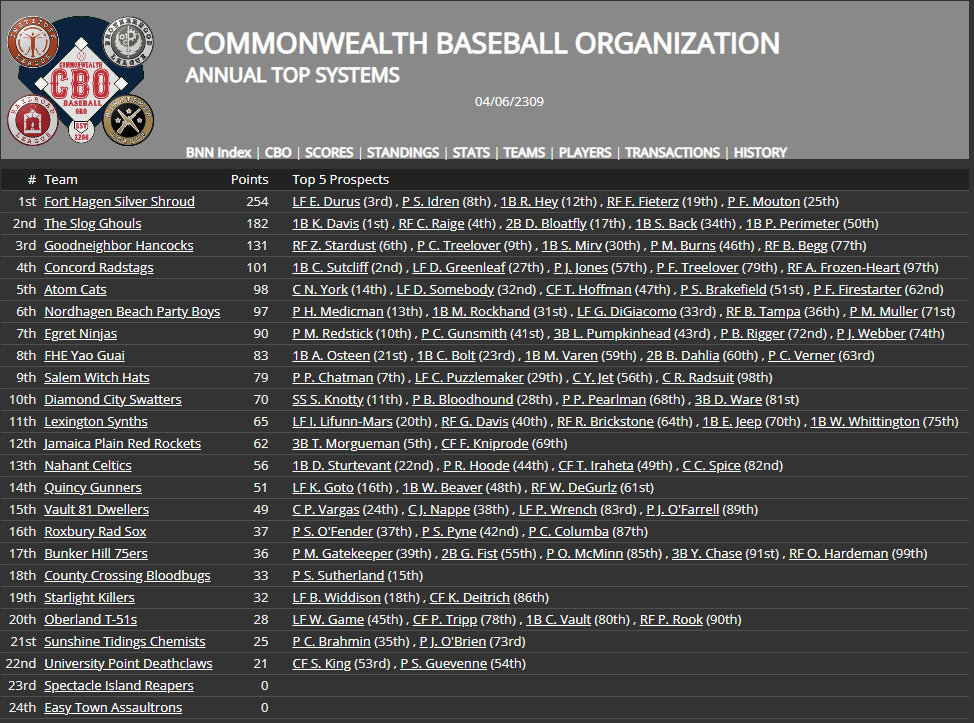Click the central CBO Baseball diamond logo

(81, 78)
